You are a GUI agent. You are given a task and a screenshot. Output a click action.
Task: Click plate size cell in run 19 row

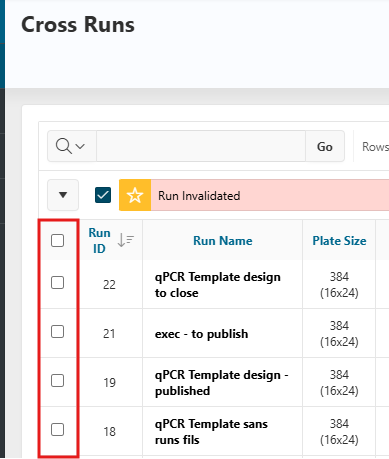pos(339,383)
